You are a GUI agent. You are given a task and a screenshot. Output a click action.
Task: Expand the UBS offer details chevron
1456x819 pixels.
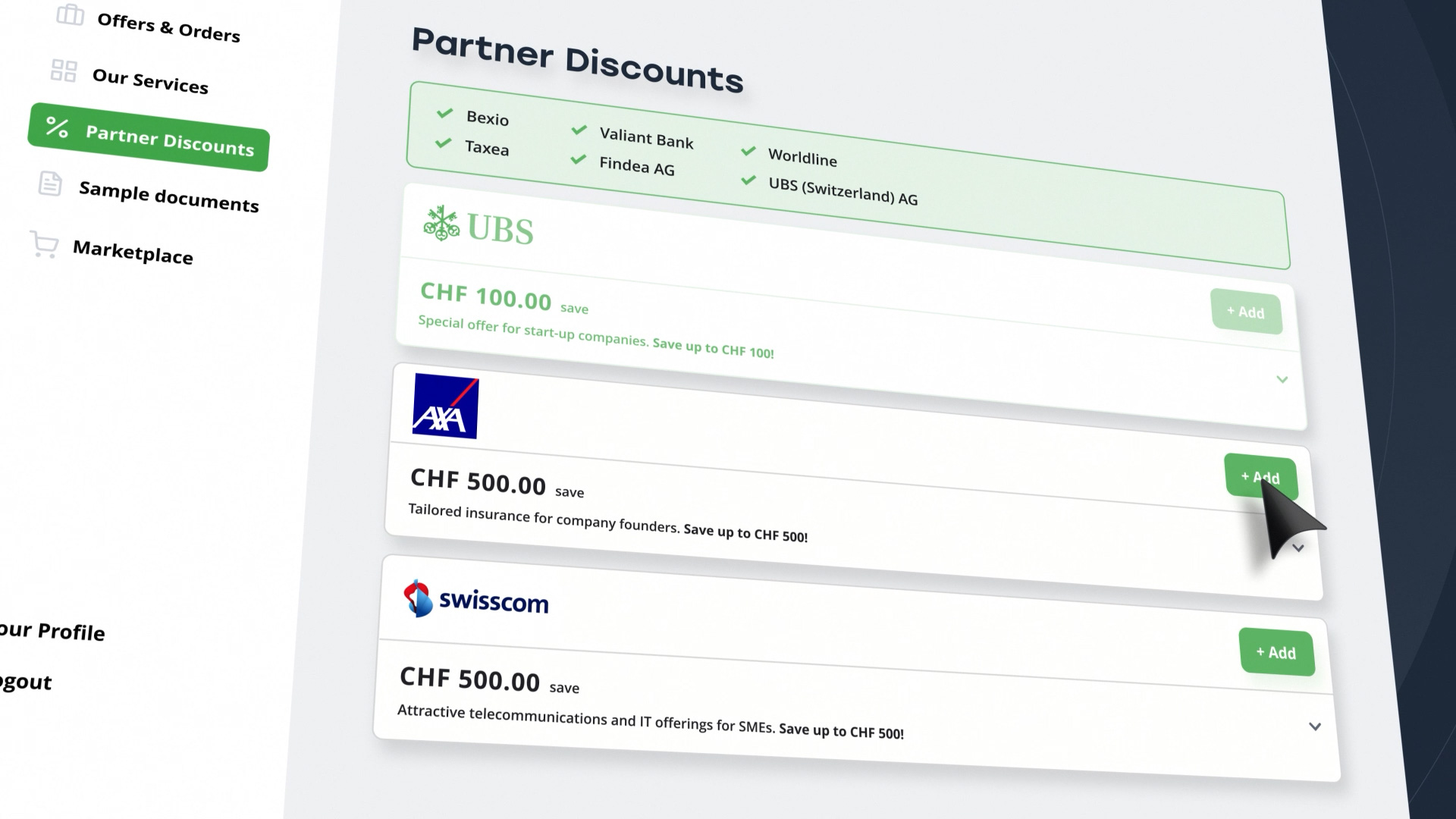pyautogui.click(x=1282, y=379)
